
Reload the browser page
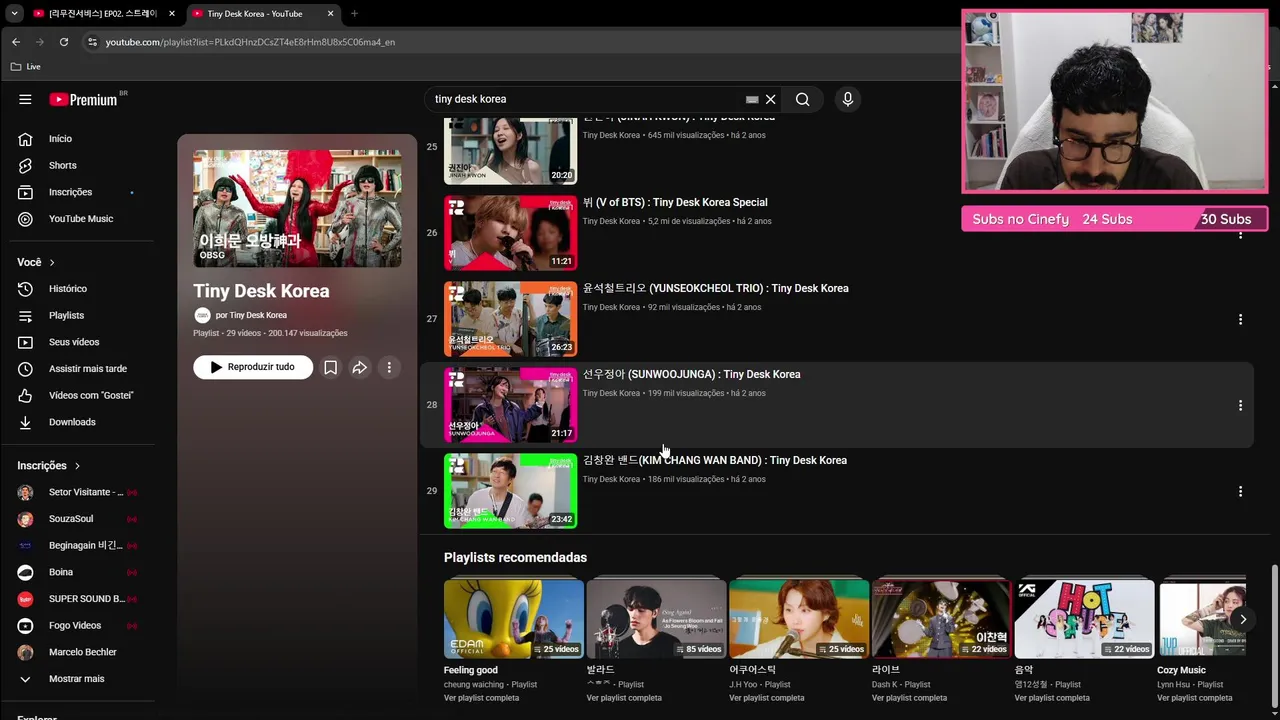pos(64,42)
